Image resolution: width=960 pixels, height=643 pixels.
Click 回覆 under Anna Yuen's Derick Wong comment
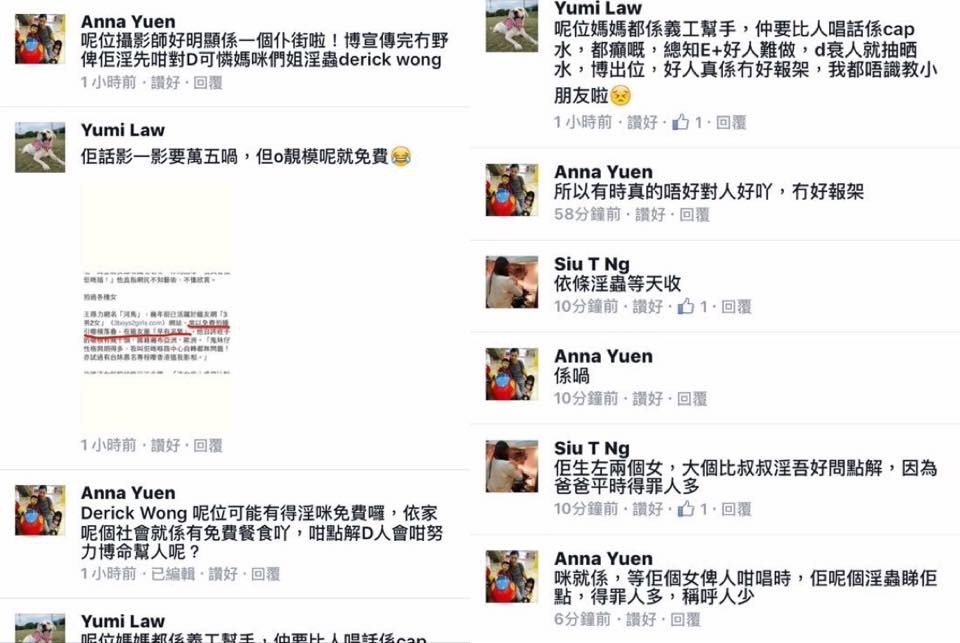tap(265, 574)
